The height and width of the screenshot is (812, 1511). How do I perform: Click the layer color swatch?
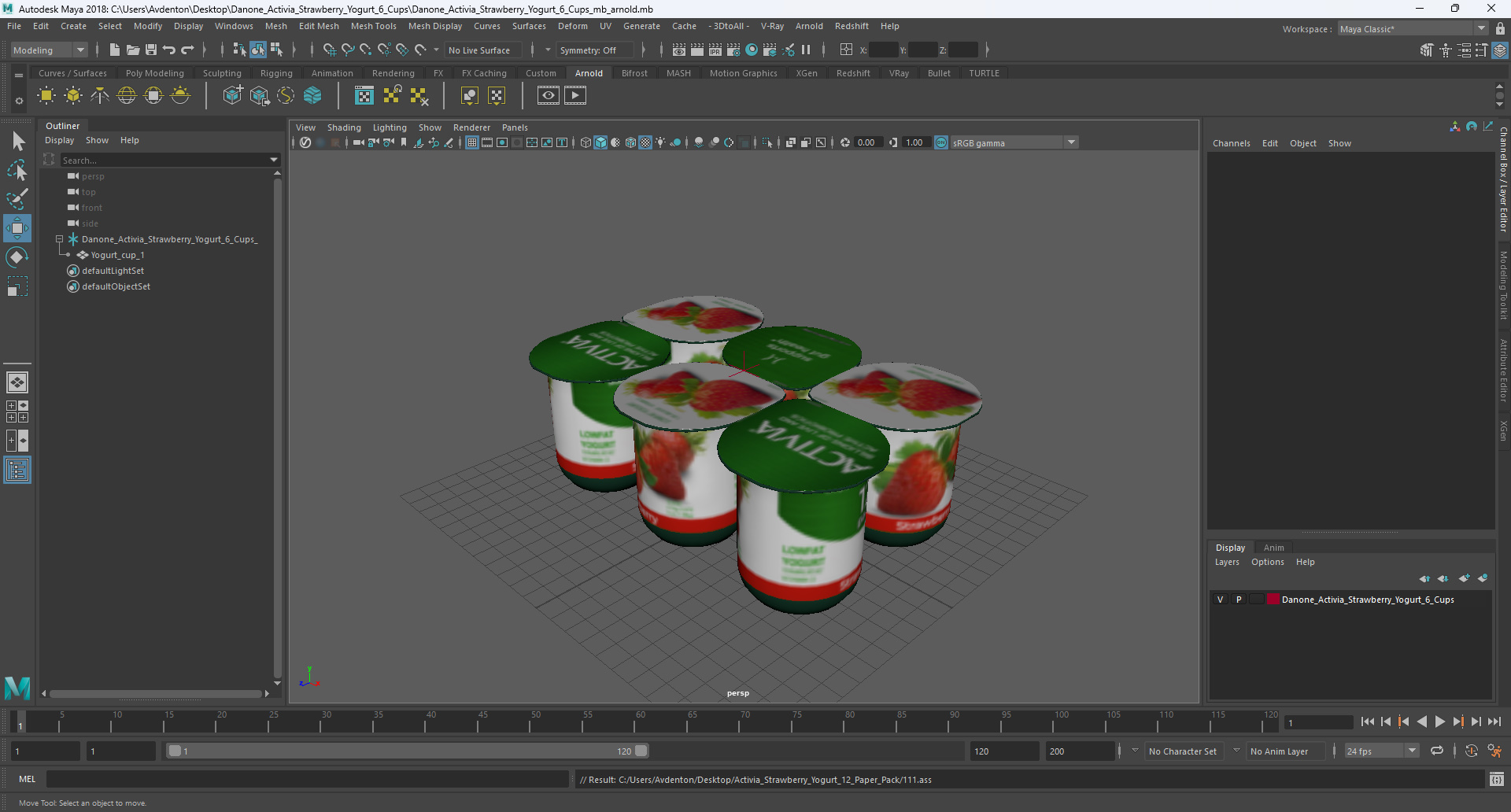click(x=1273, y=600)
